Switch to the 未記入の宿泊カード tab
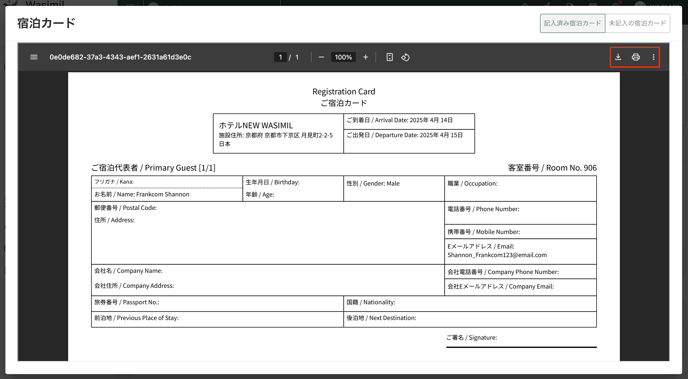 pos(638,23)
